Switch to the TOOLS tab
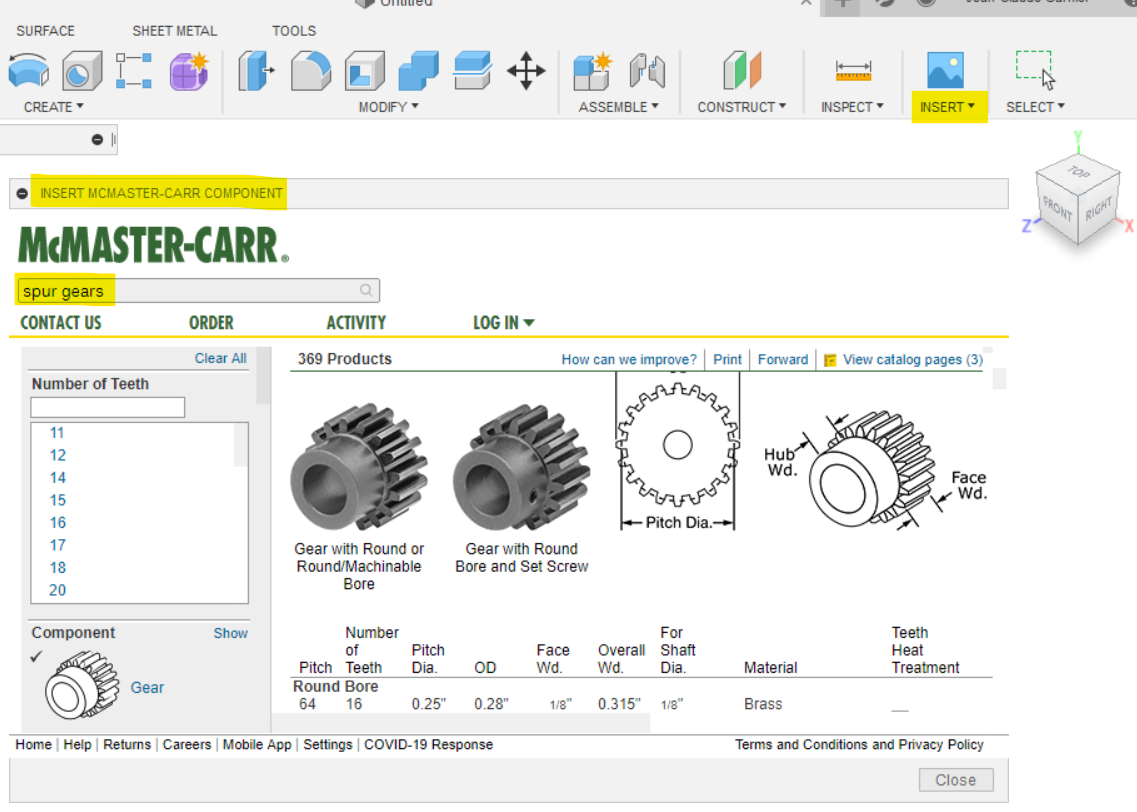The width and height of the screenshot is (1137, 812). click(294, 31)
